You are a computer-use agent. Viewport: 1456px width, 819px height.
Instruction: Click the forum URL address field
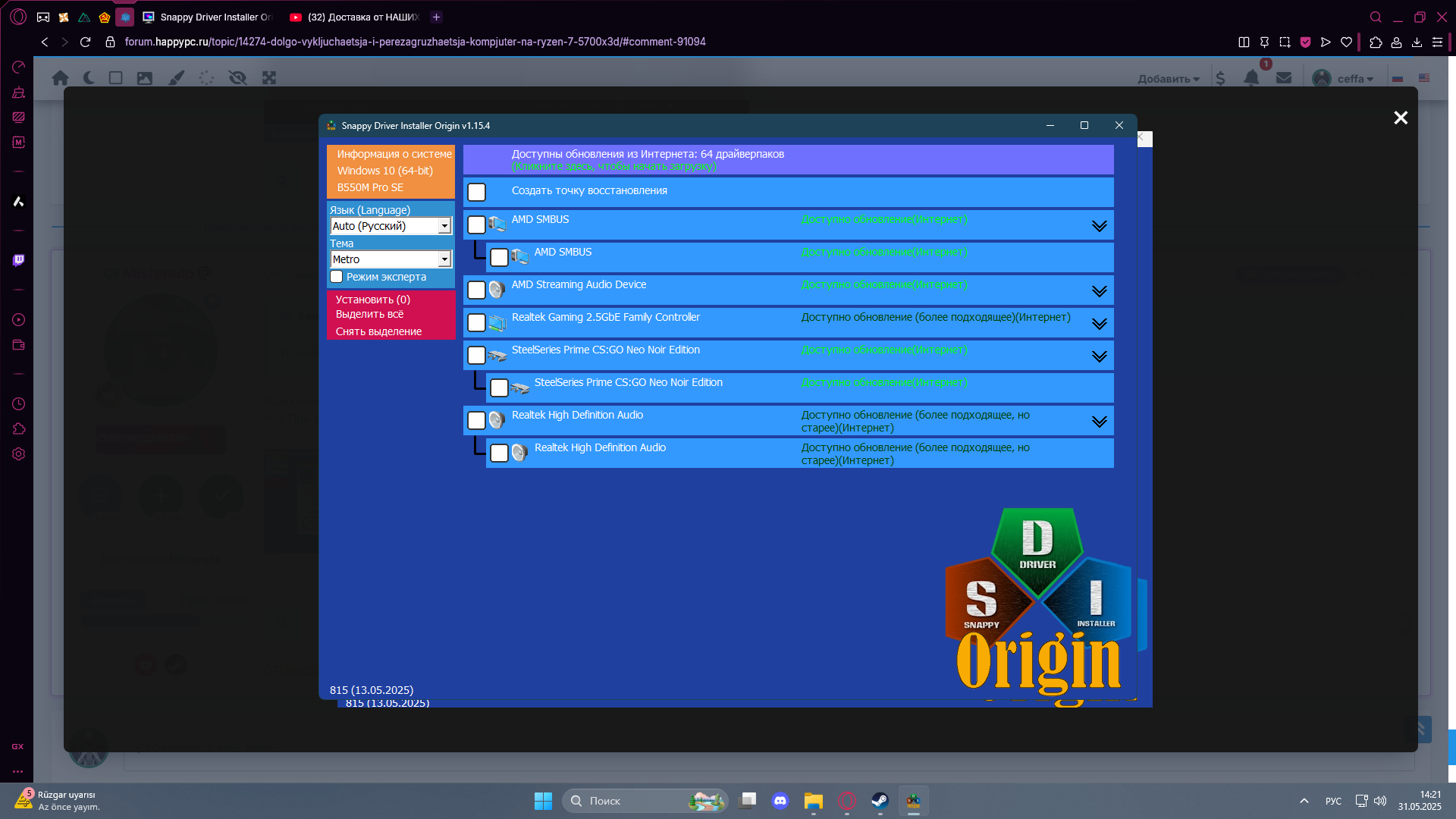[x=415, y=42]
